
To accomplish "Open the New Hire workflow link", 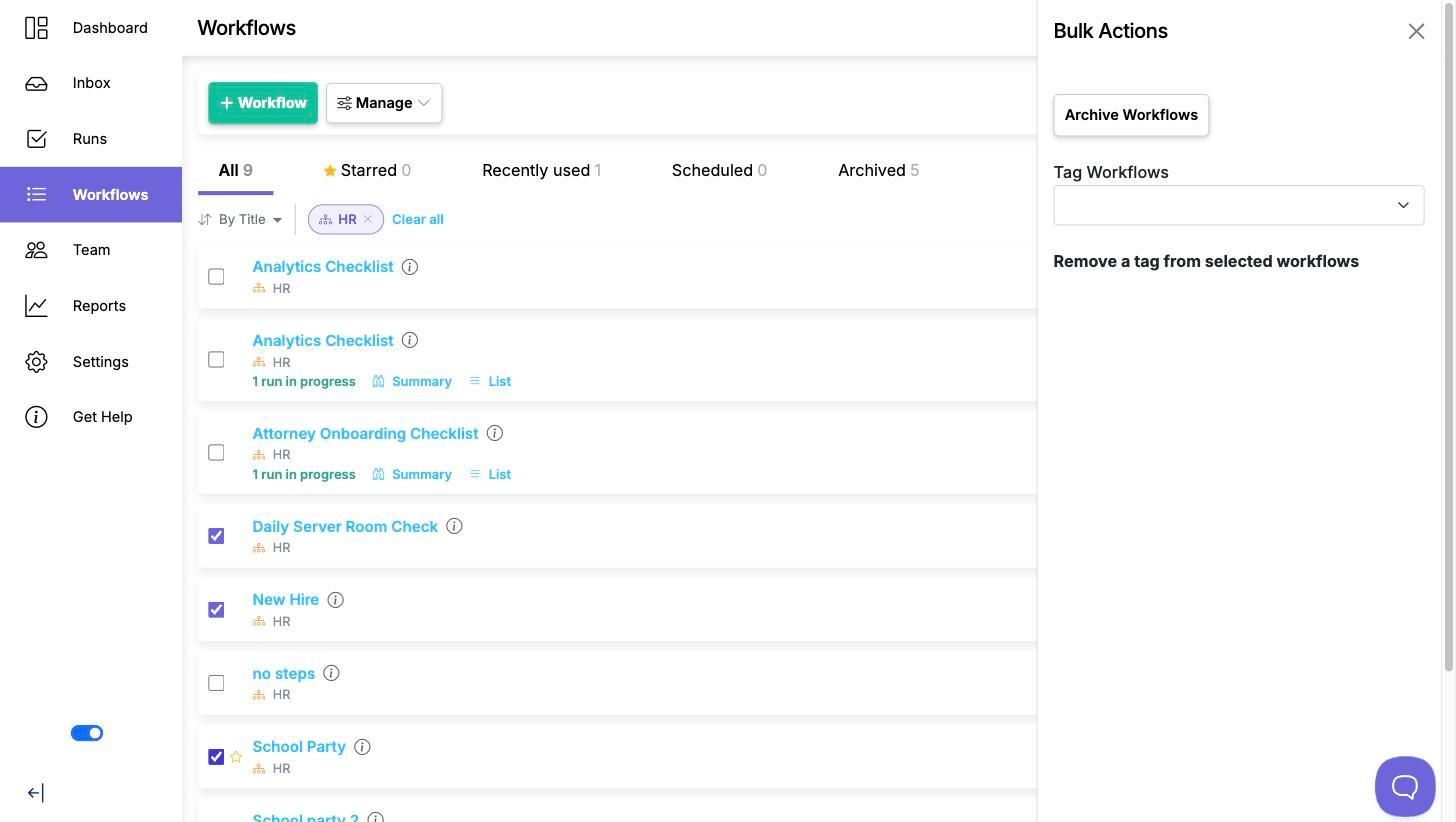I will [285, 600].
